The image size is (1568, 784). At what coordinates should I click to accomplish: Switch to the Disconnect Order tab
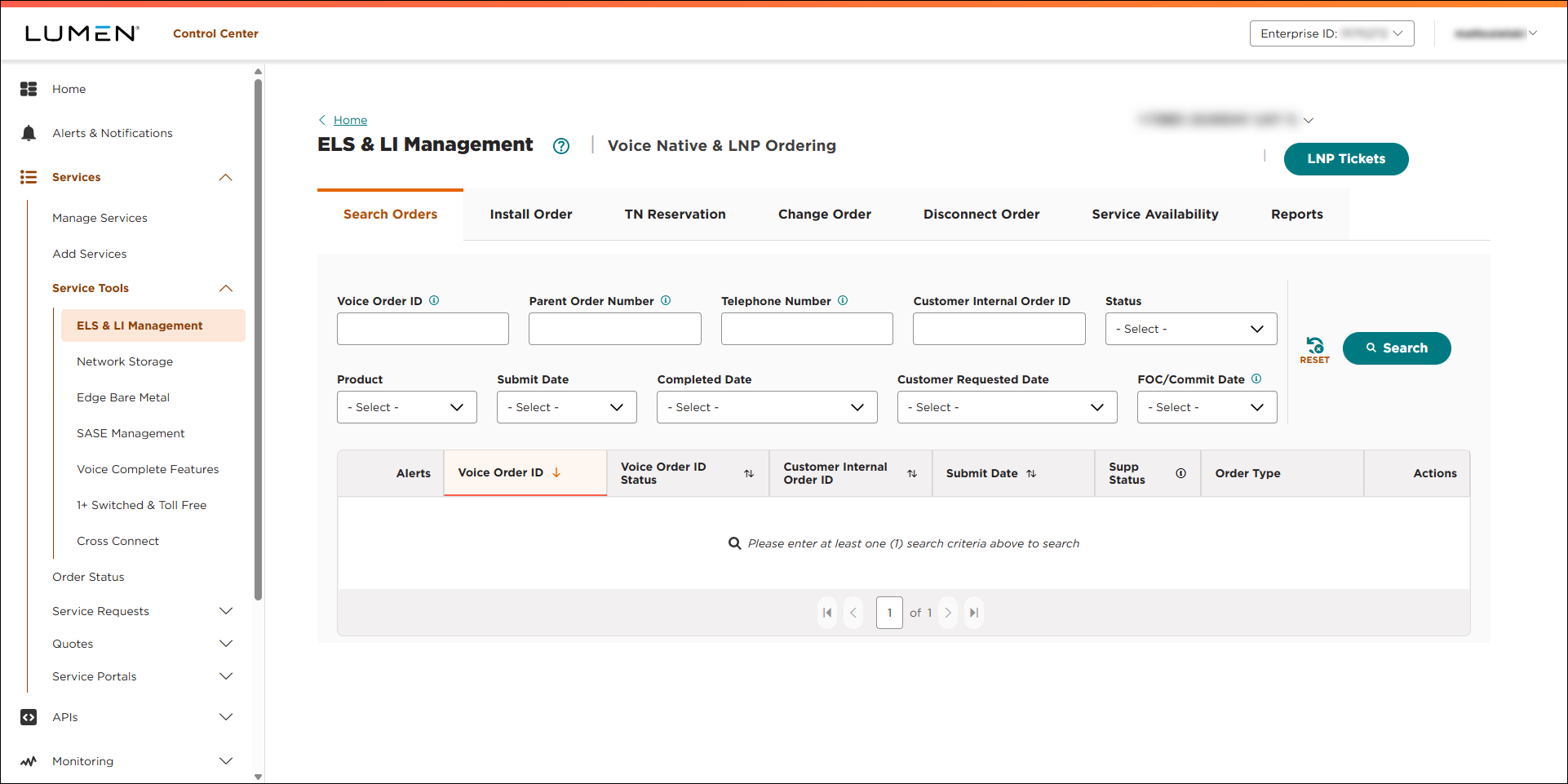pos(981,215)
